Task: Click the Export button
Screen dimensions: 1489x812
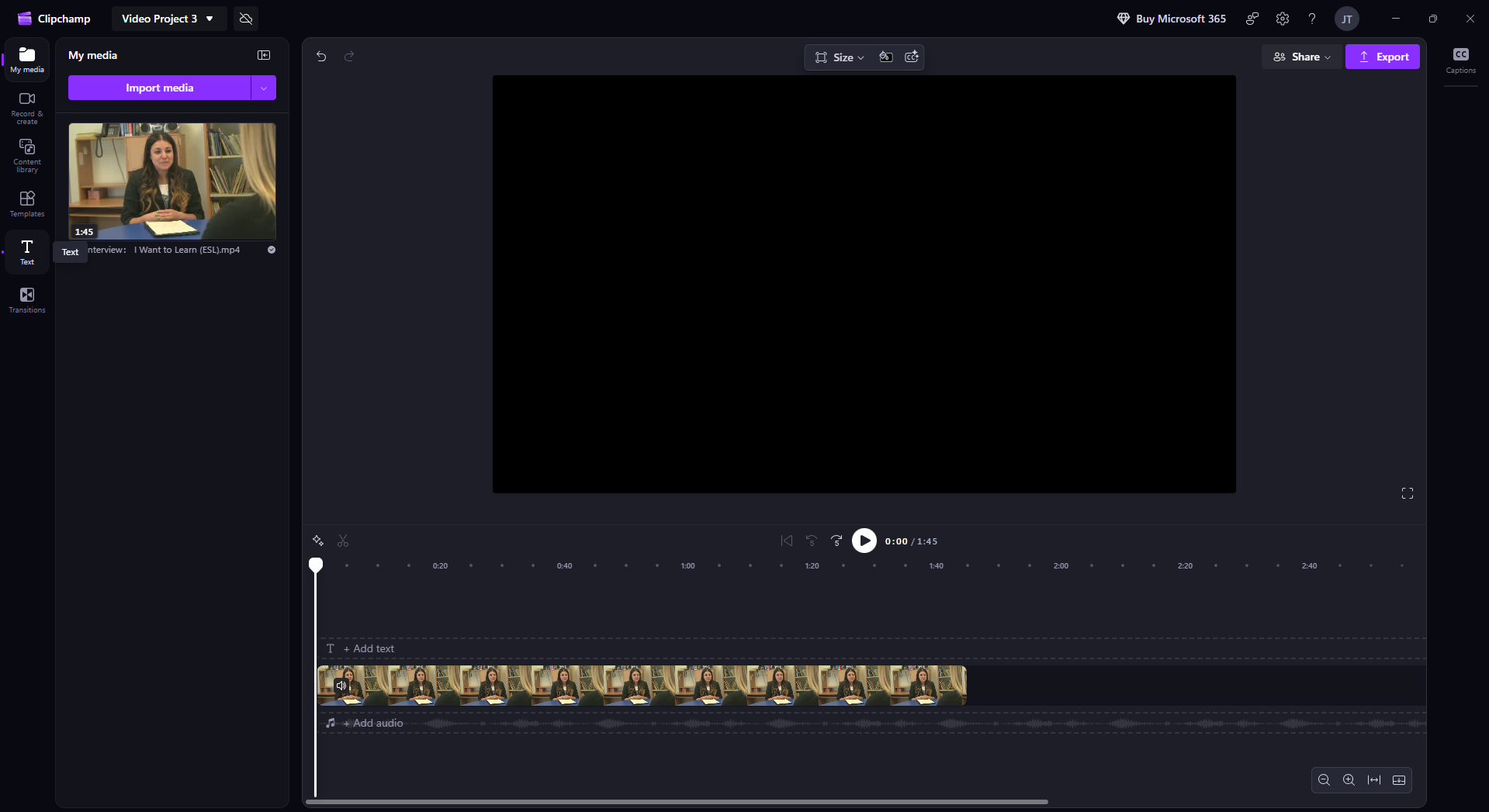Action: coord(1382,57)
